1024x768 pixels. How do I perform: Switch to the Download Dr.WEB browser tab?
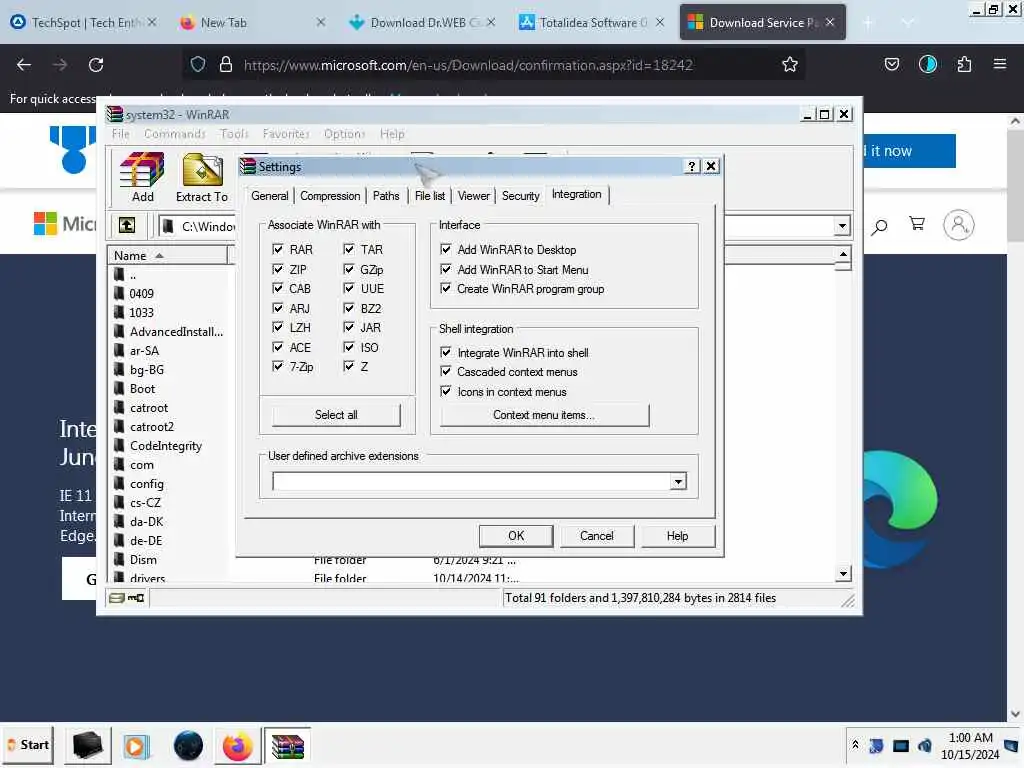click(422, 22)
